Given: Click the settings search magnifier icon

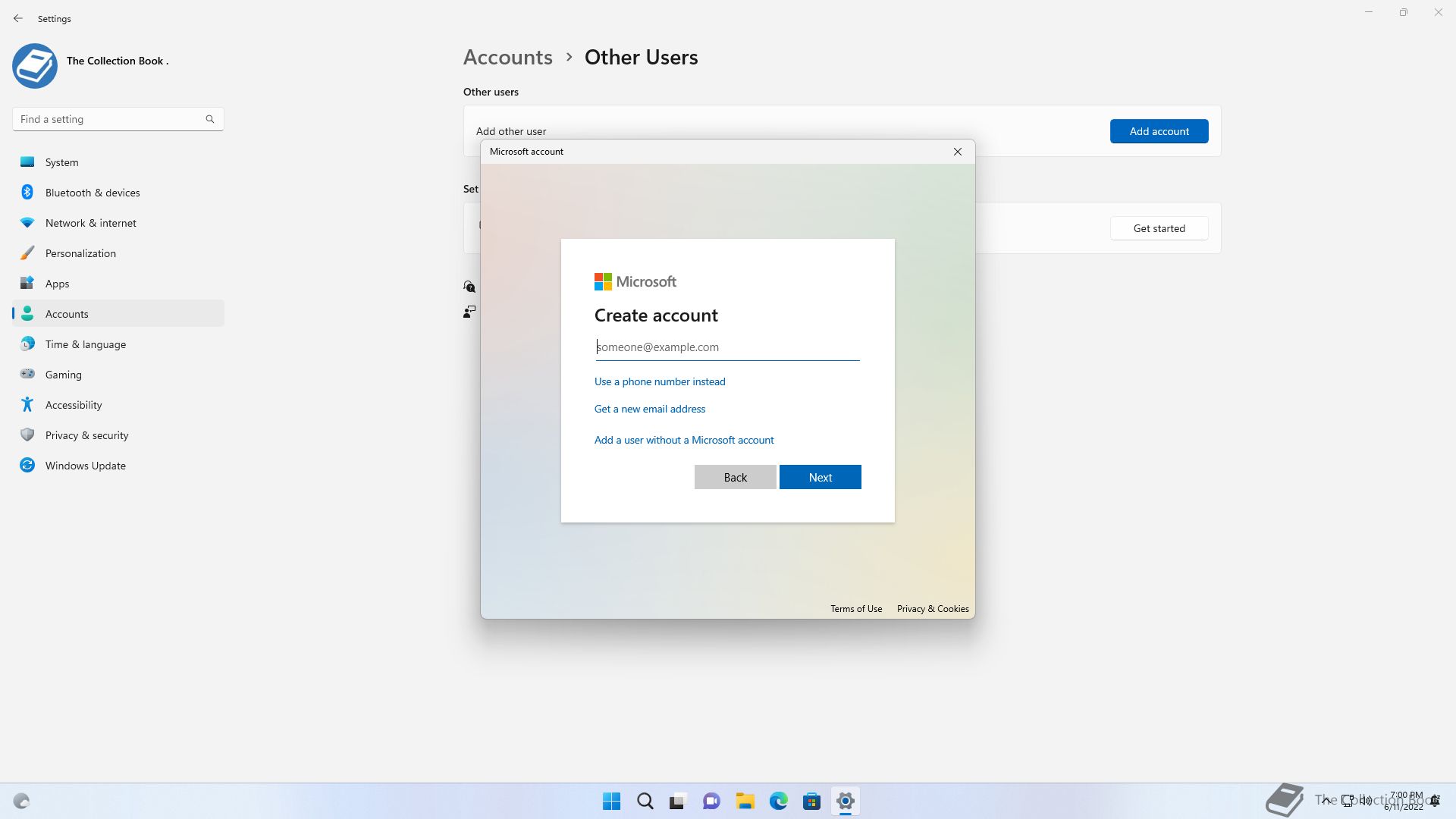Looking at the screenshot, I should (210, 119).
